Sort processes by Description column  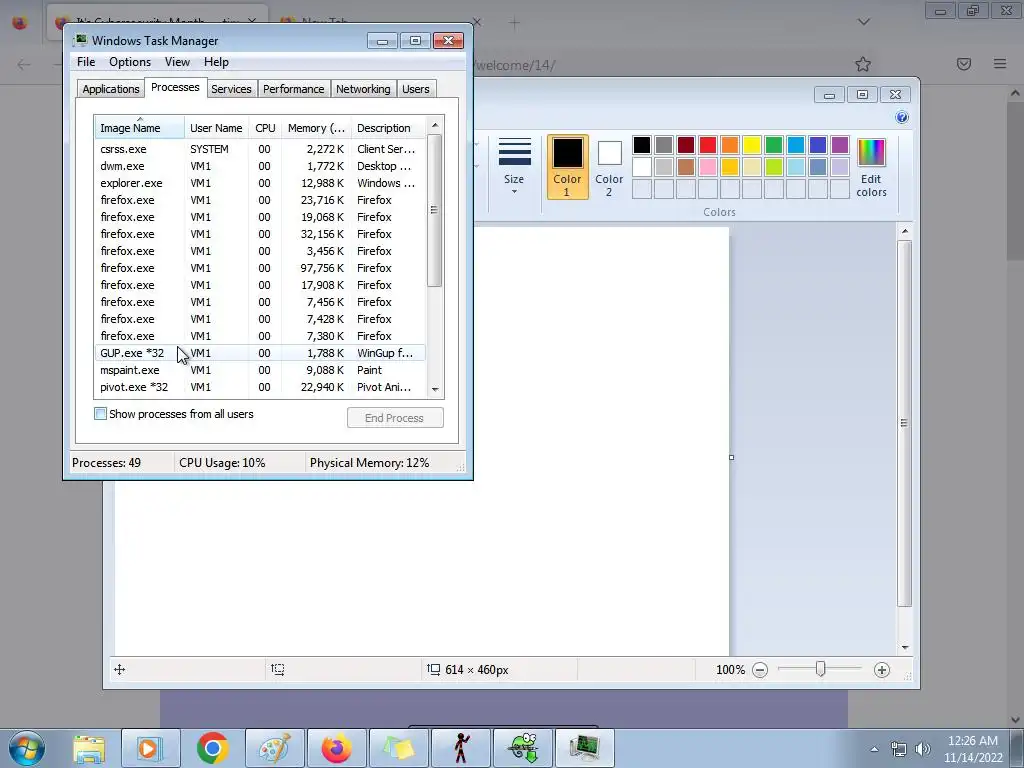click(x=388, y=128)
